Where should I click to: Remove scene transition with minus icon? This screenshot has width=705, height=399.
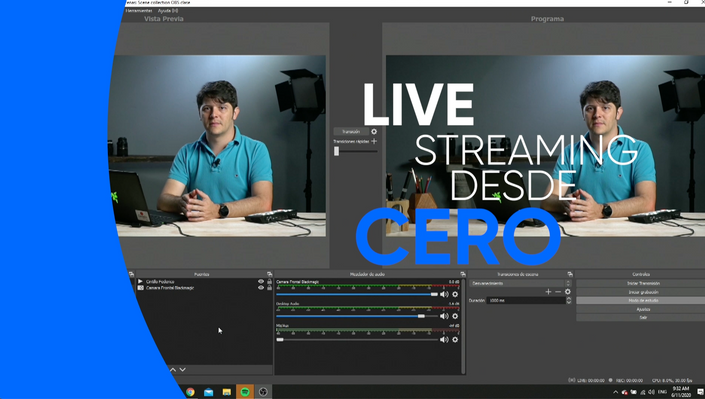point(558,291)
